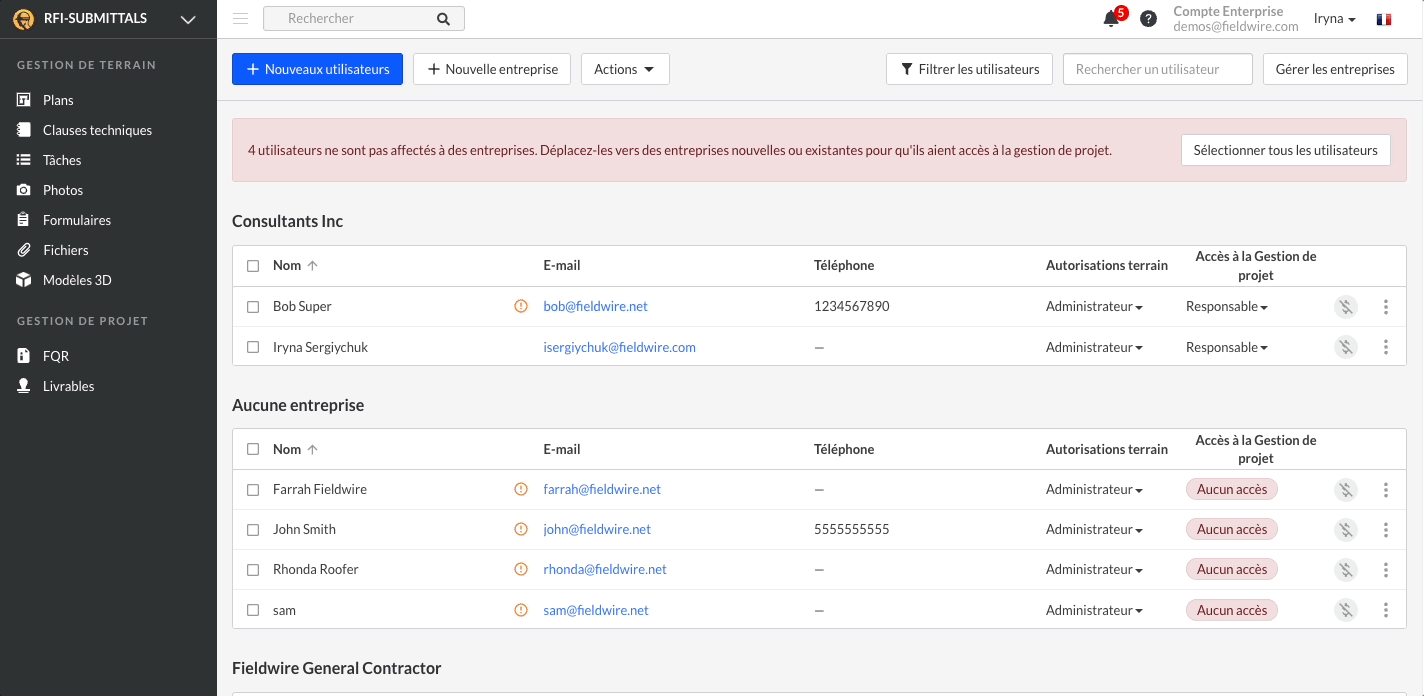This screenshot has width=1424, height=696.
Task: Open the Actions dropdown
Action: click(625, 69)
